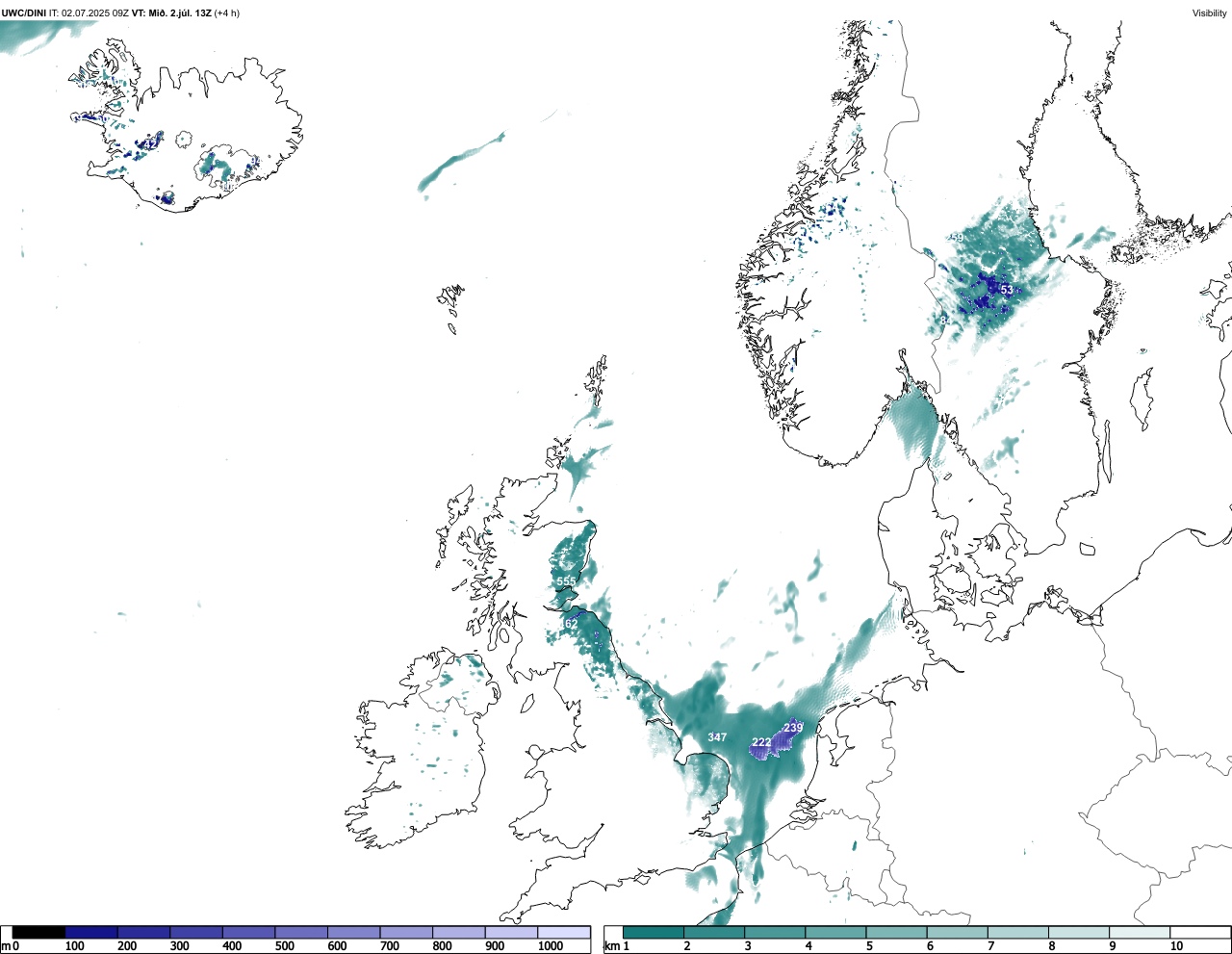
Task: Pick the 9–10 km palest legend swatch
Action: pos(1140,932)
